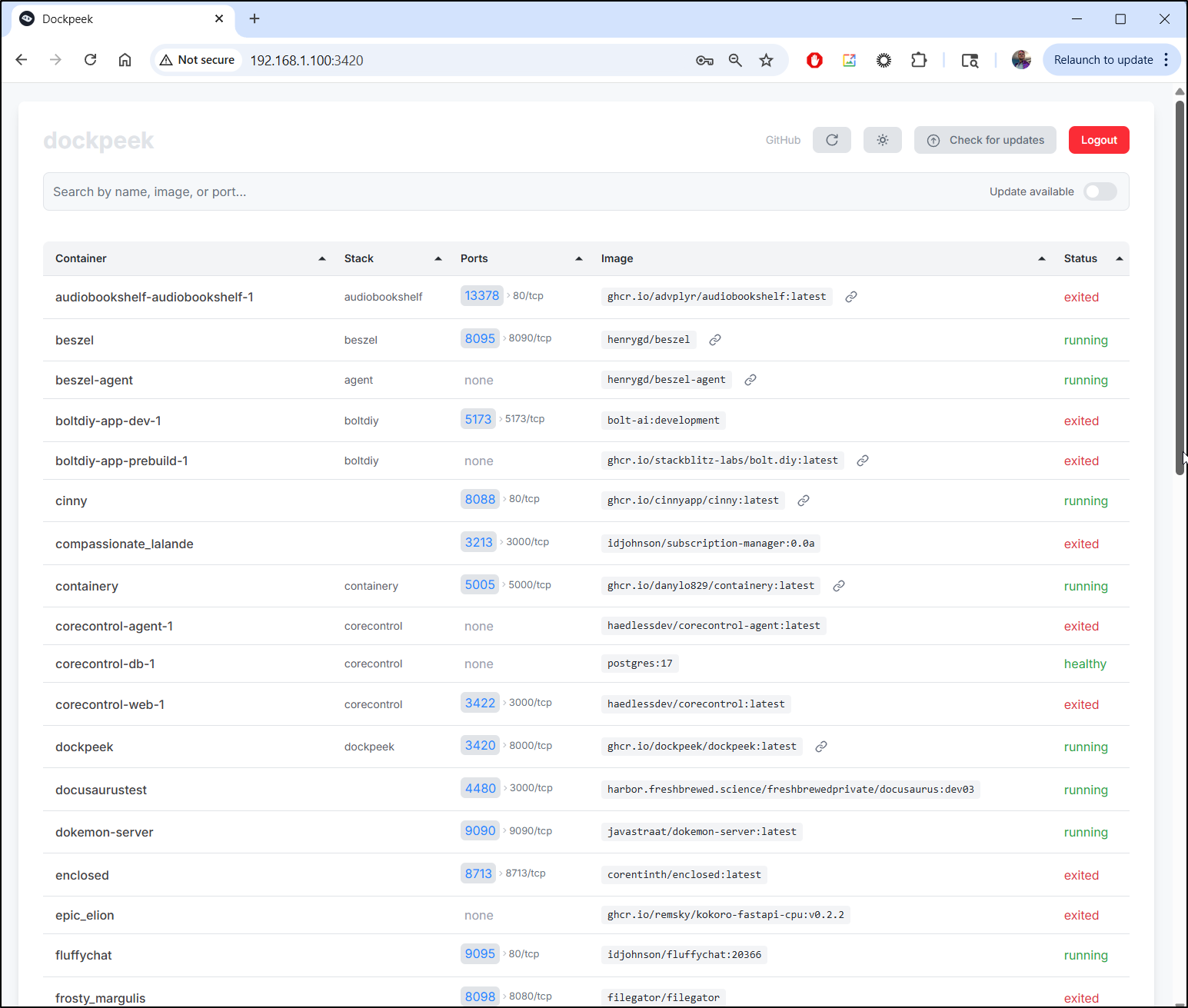Open port 3420 link for dockpeek
Screen dimensions: 1188x1008
480,745
